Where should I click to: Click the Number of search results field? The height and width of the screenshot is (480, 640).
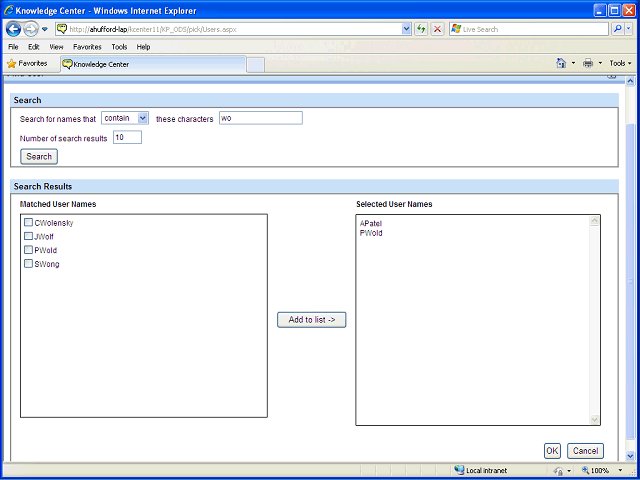[127, 137]
